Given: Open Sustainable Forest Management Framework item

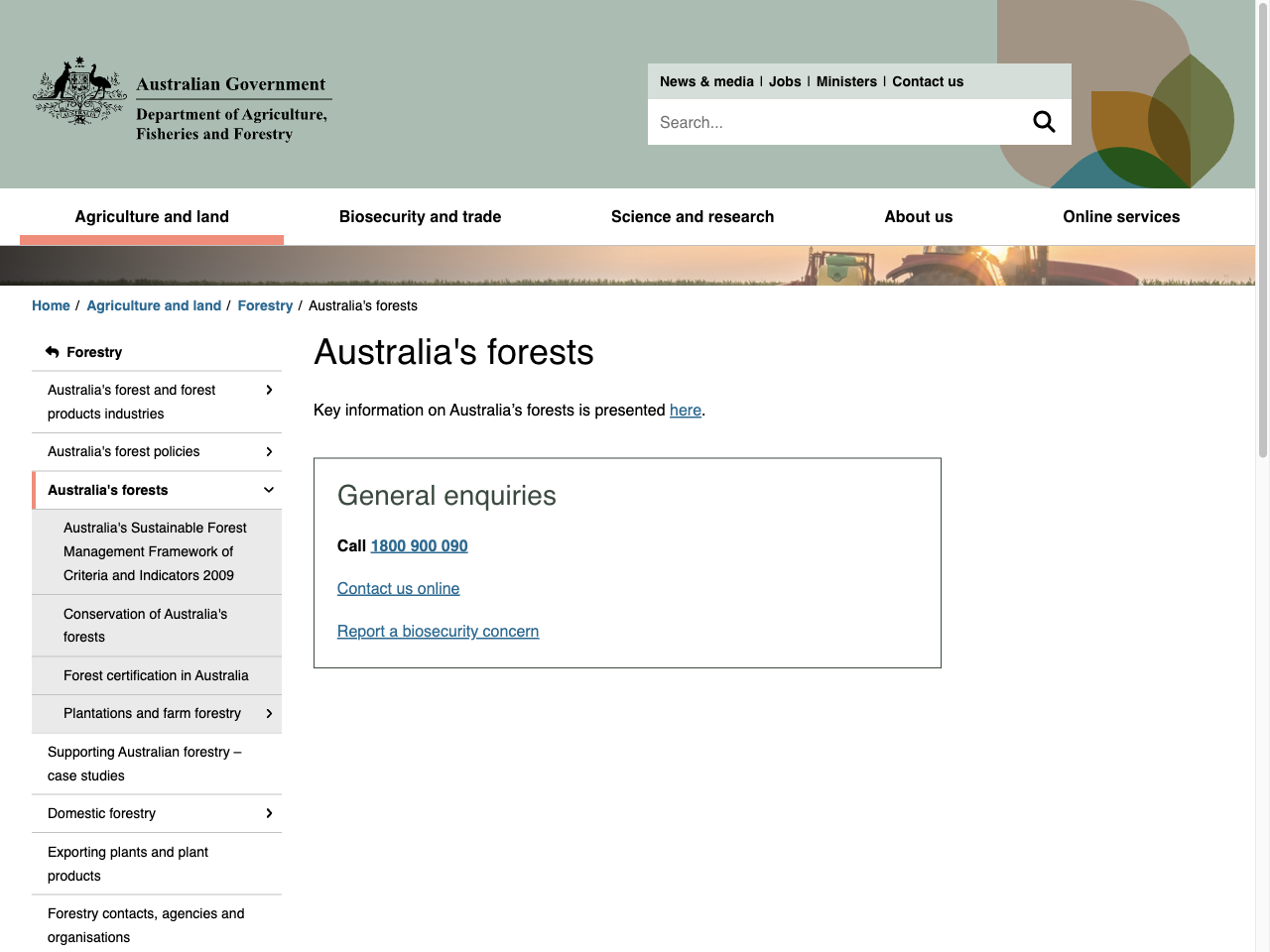Looking at the screenshot, I should click(x=155, y=551).
